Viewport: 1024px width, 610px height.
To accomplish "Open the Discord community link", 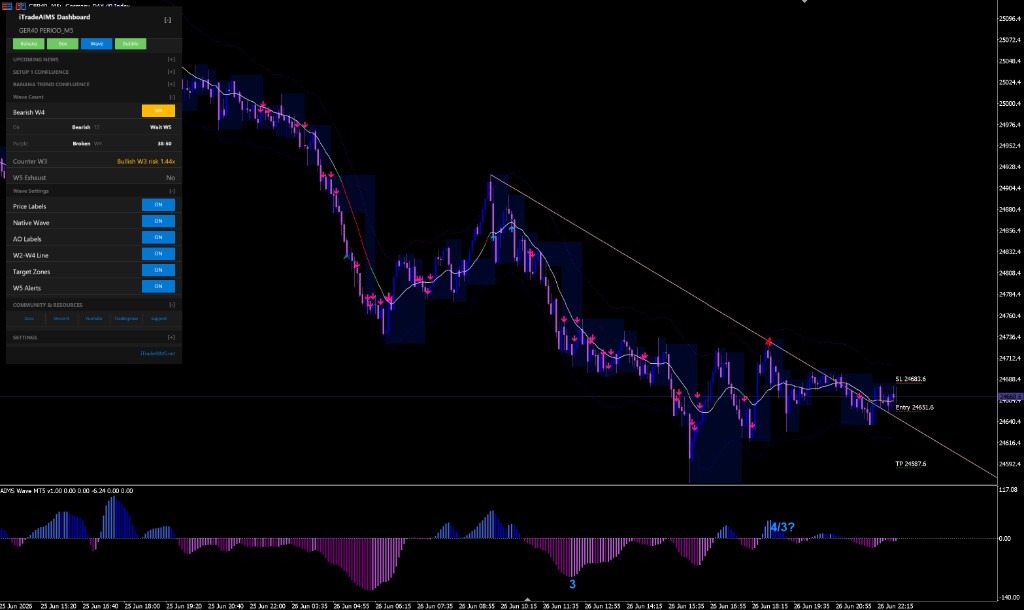I will [61, 319].
